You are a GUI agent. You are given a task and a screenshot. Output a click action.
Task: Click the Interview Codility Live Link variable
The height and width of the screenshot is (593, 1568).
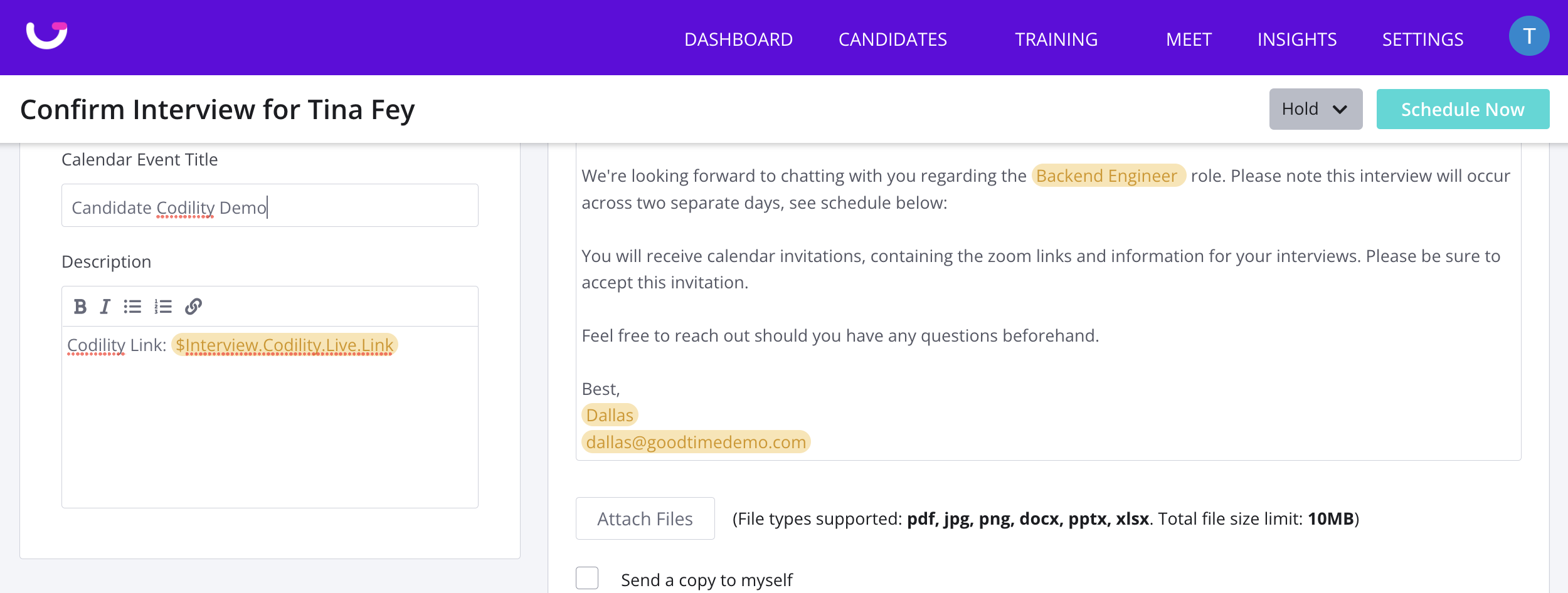tap(284, 345)
